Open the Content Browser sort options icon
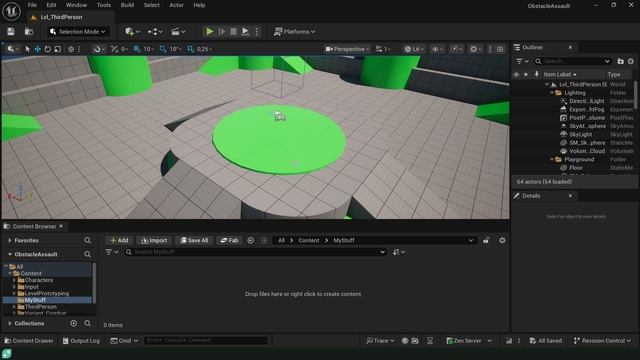This screenshot has width=640, height=360. coord(398,252)
